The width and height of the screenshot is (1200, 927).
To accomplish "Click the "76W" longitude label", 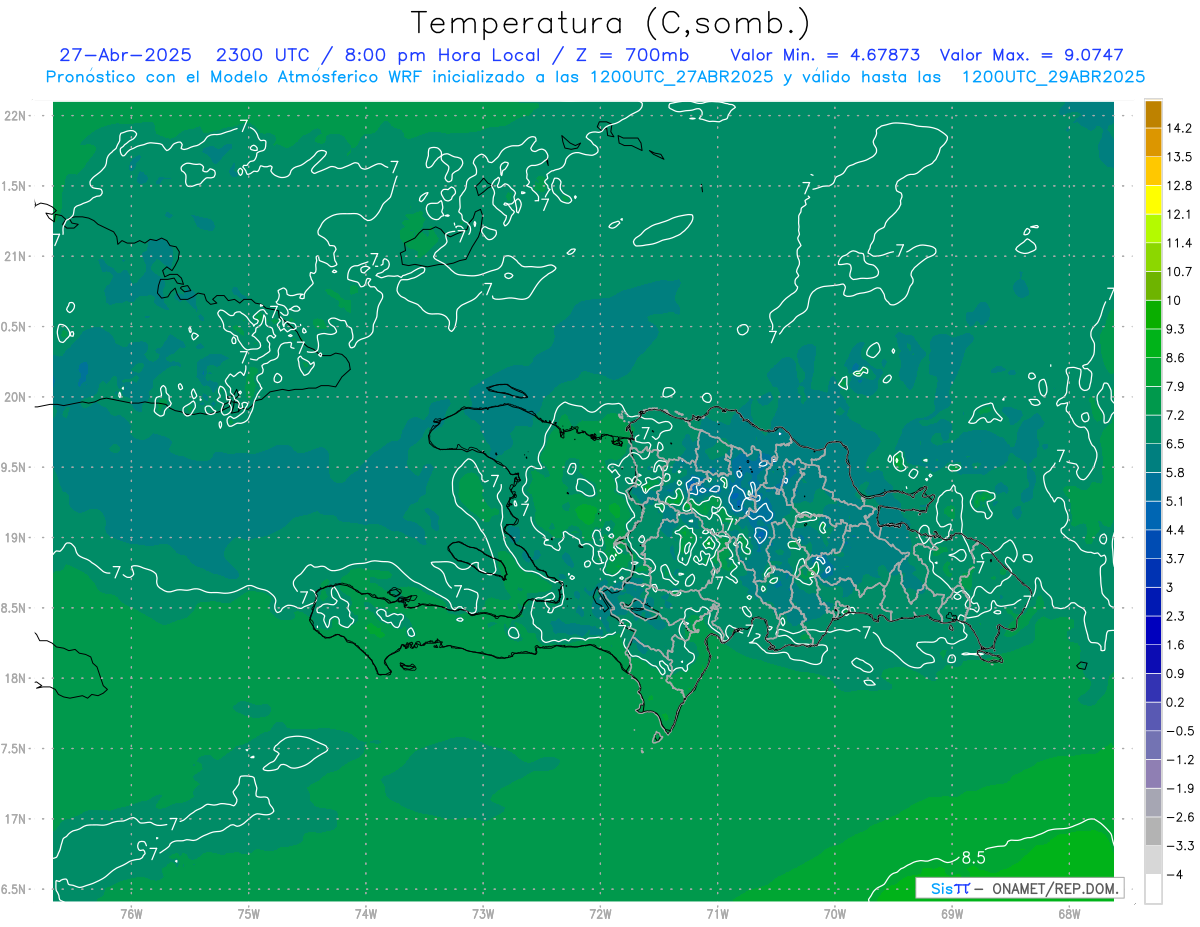I will [131, 913].
